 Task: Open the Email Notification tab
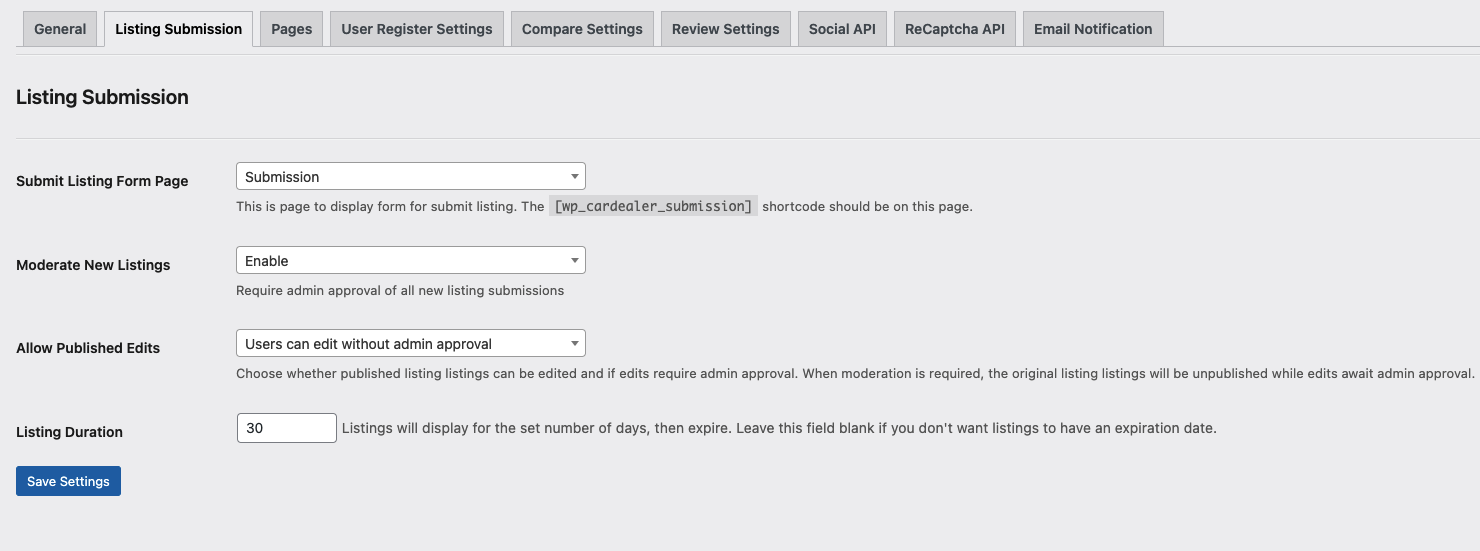[x=1092, y=29]
